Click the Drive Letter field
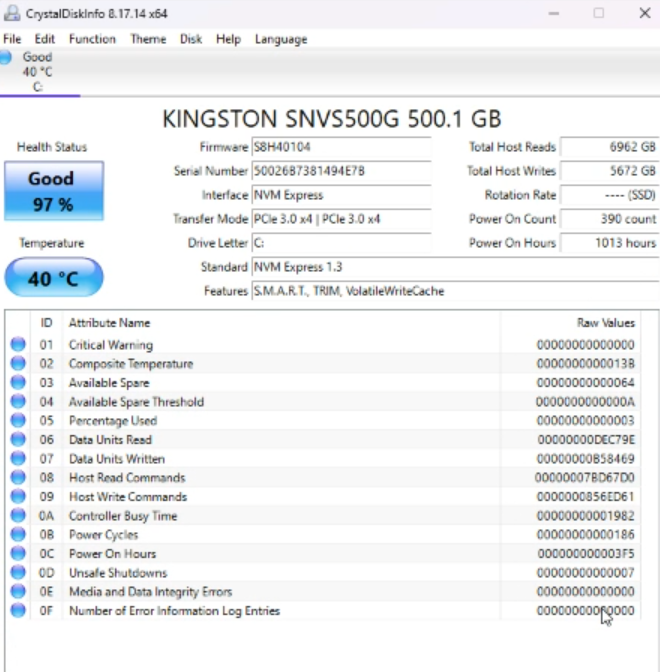660x672 pixels. [x=342, y=243]
